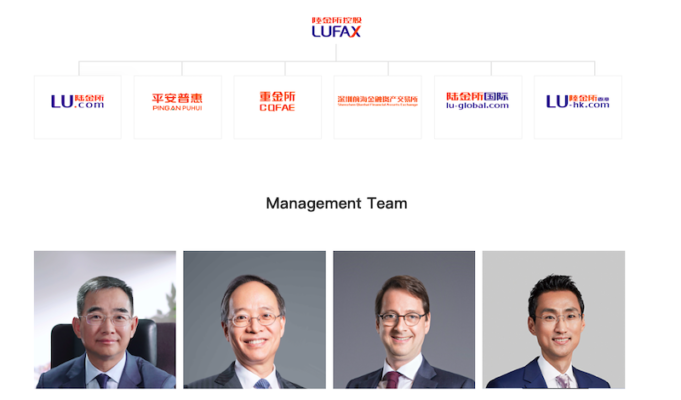681x400 pixels.
Task: Open portrait of man wearing burgundy tie
Action: (x=404, y=320)
